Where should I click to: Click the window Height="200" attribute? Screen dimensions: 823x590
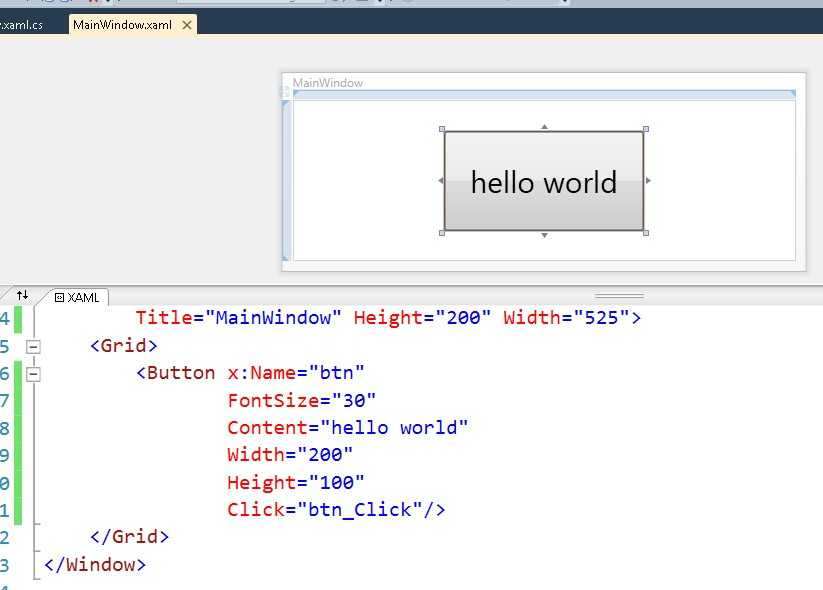click(423, 318)
